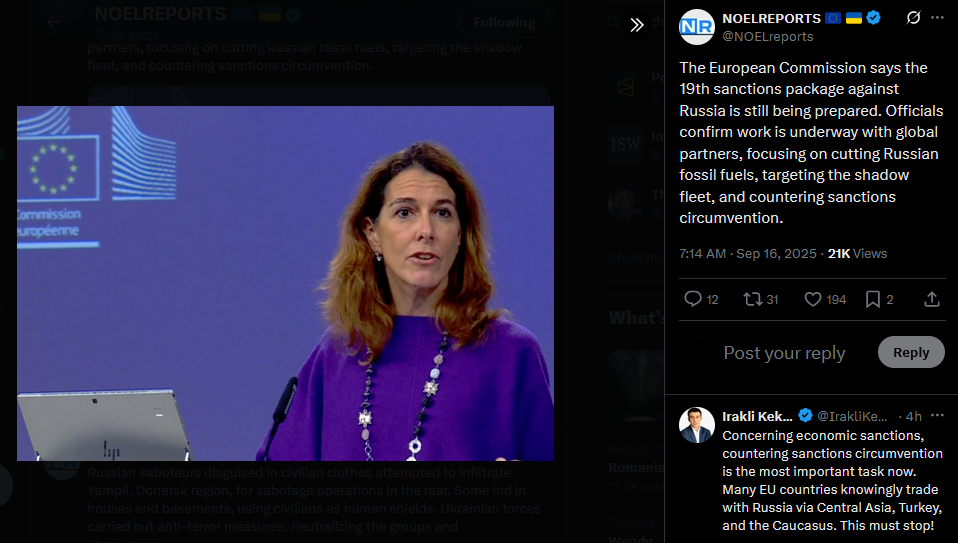This screenshot has height=543, width=958.
Task: Collapse the side panel with double-chevron icon
Action: pyautogui.click(x=637, y=24)
